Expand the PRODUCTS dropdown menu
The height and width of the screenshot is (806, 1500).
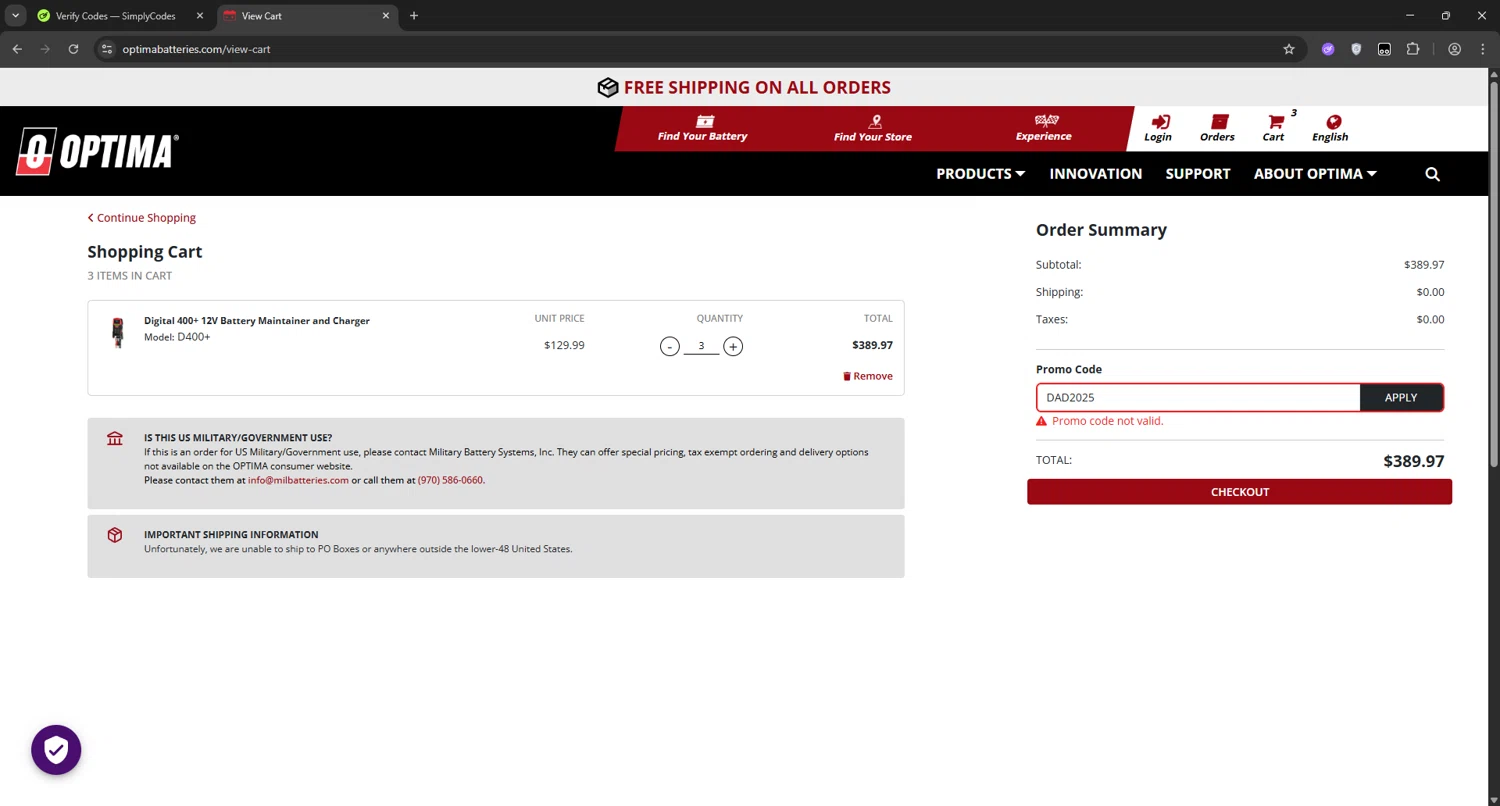pos(980,174)
